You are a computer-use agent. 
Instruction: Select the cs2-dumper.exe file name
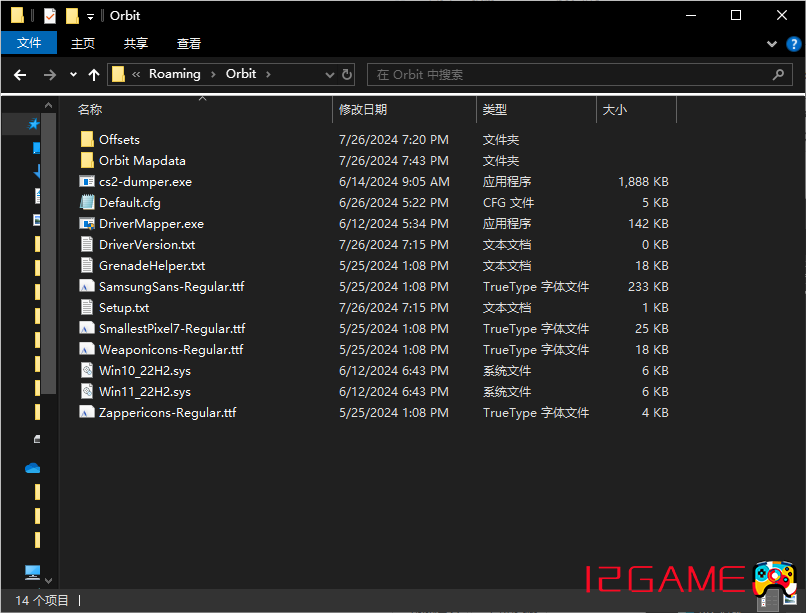pos(145,182)
